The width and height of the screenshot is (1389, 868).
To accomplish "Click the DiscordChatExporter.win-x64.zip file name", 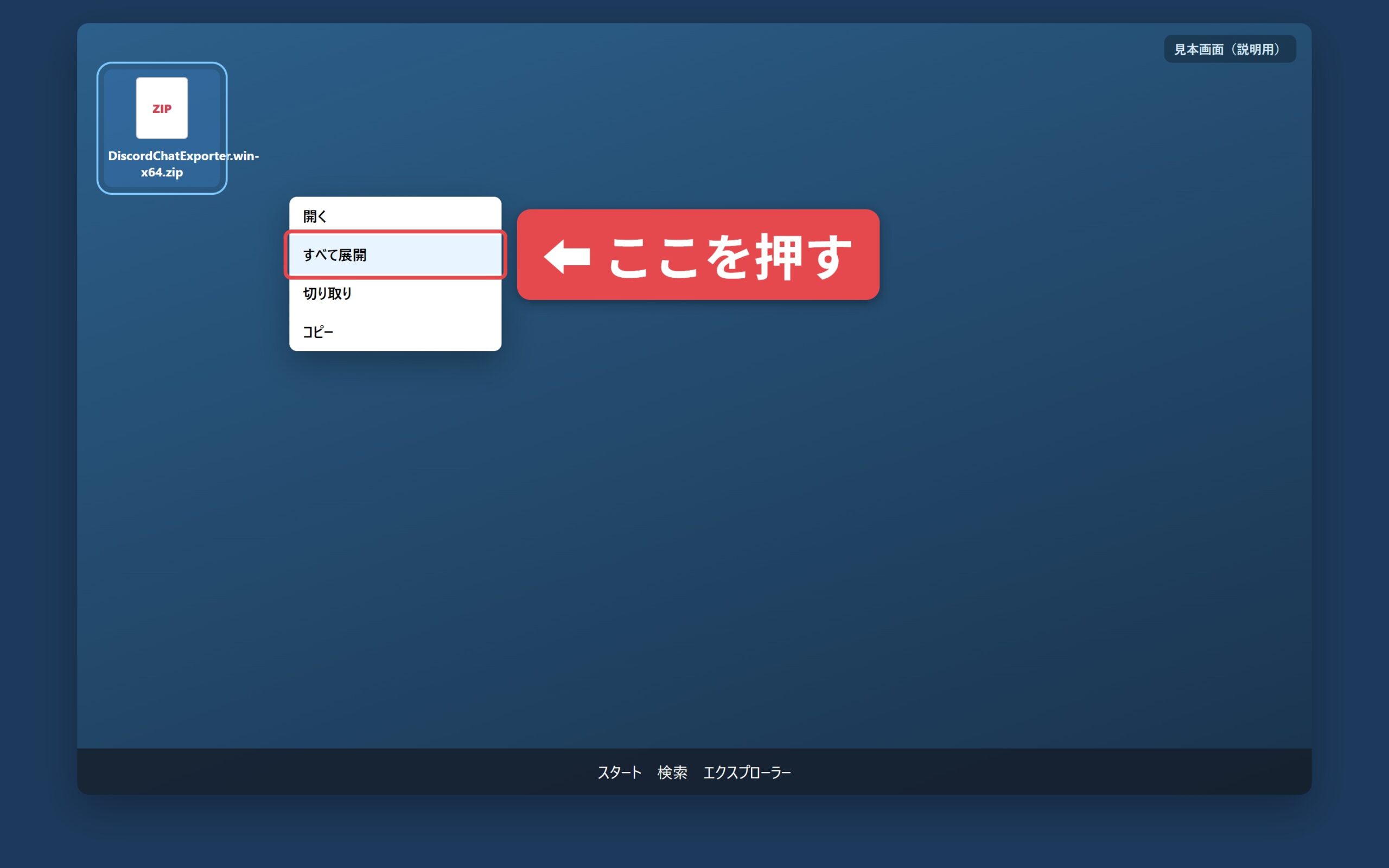I will click(183, 164).
